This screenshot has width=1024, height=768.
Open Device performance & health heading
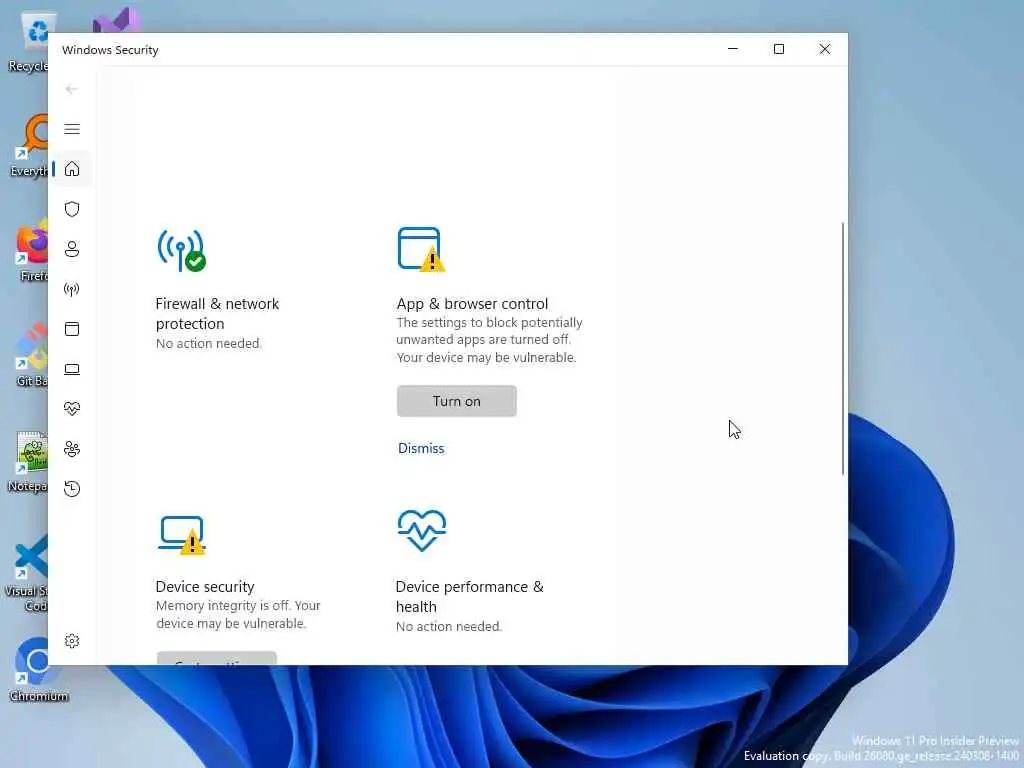[x=470, y=596]
